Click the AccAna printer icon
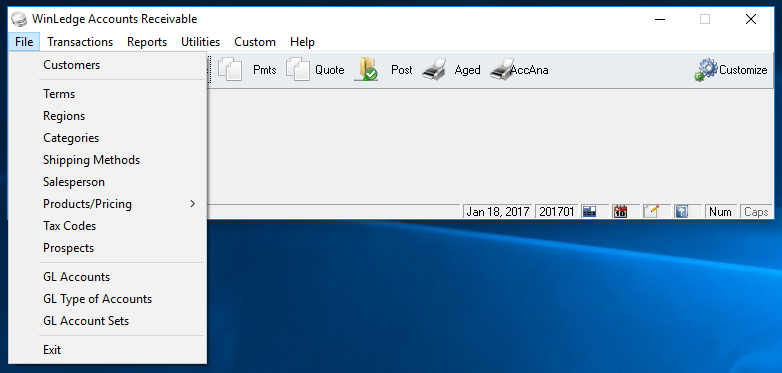The width and height of the screenshot is (782, 373). tap(502, 70)
